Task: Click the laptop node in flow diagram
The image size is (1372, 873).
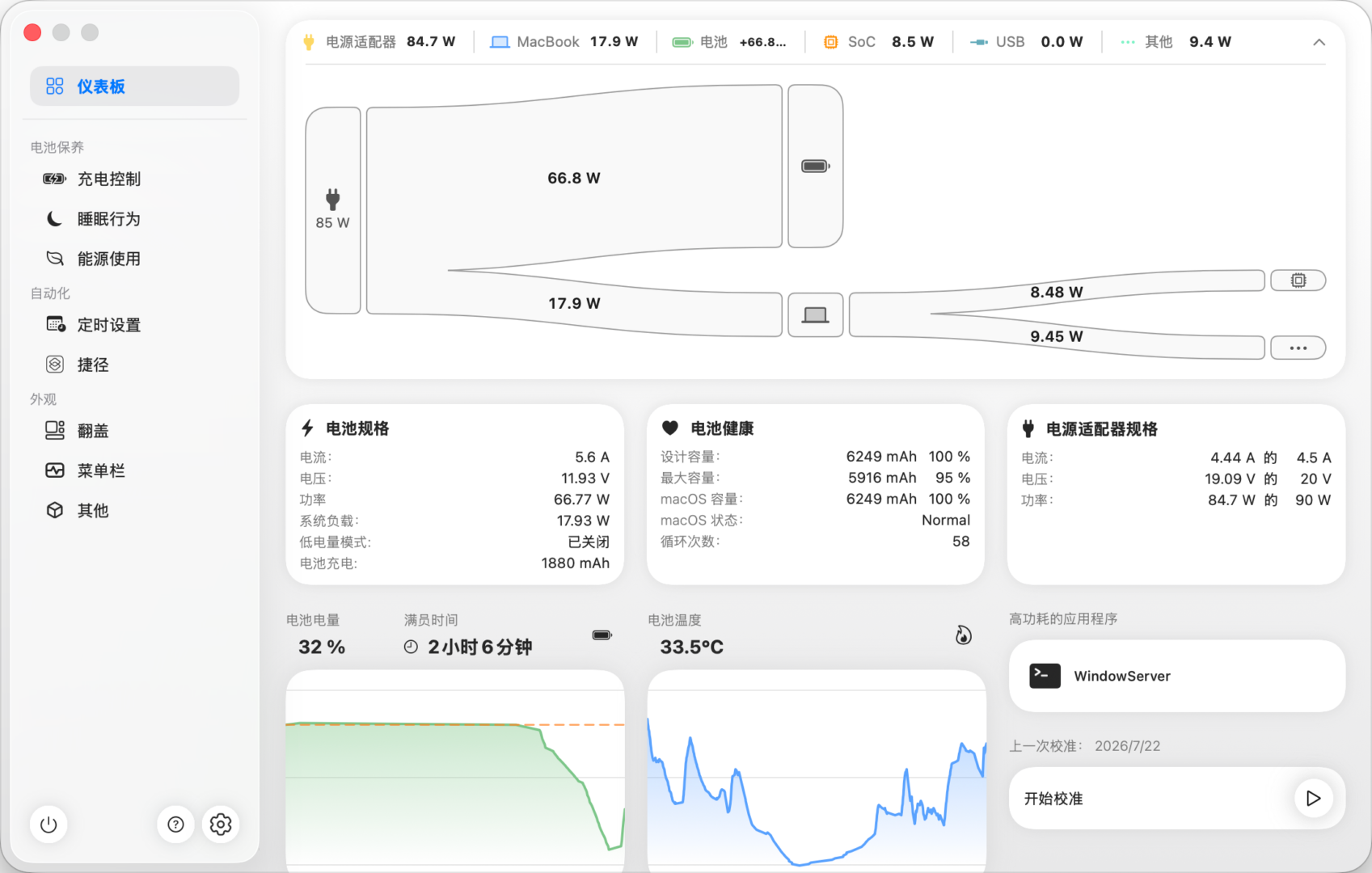Action: (x=815, y=315)
